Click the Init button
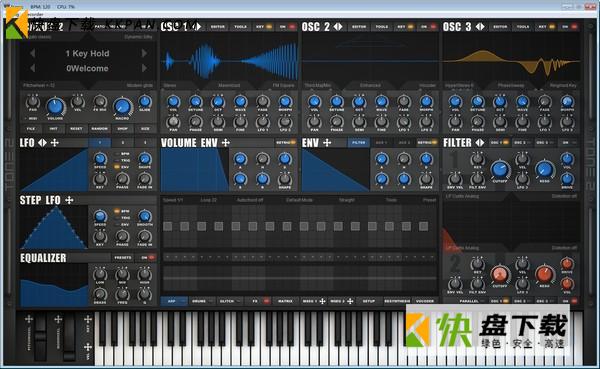The image size is (600, 369). 54,129
